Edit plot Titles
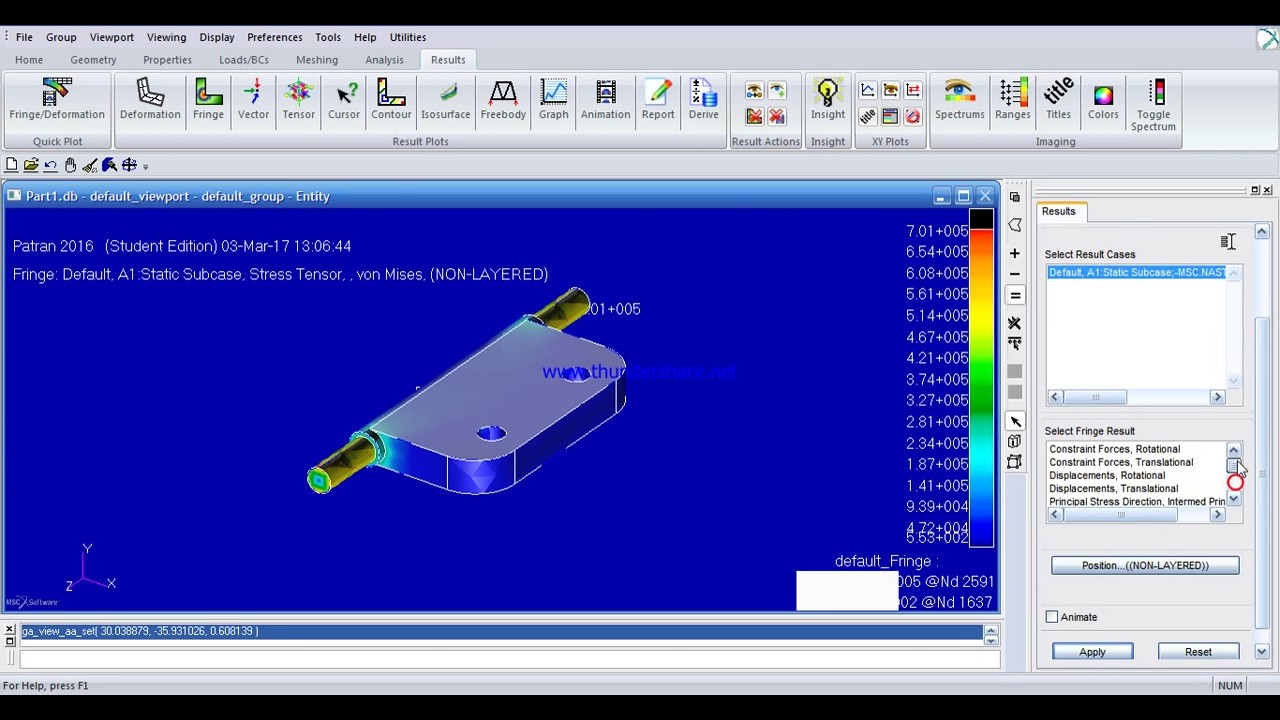 pyautogui.click(x=1058, y=100)
